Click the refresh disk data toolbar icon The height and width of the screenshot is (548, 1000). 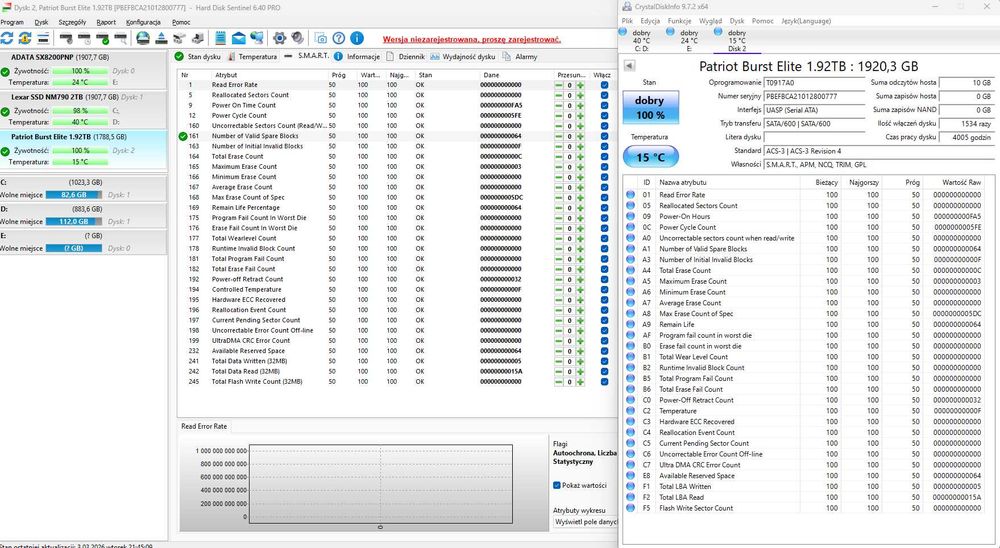pyautogui.click(x=7, y=38)
